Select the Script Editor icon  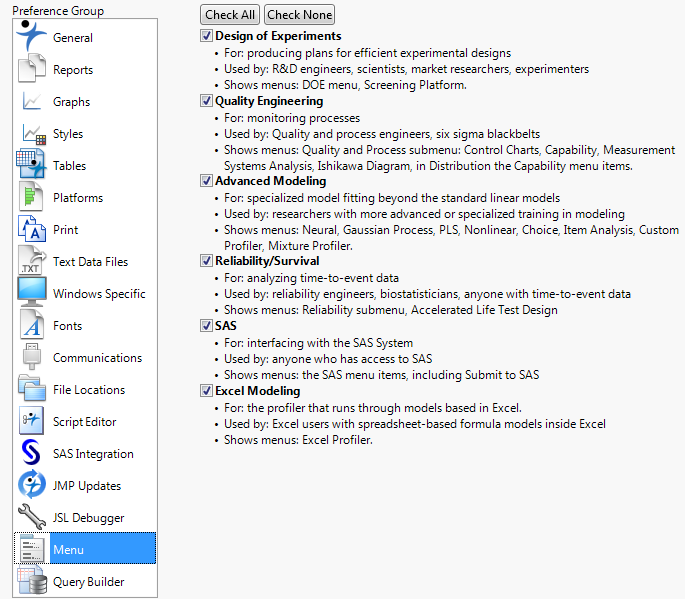(x=32, y=421)
